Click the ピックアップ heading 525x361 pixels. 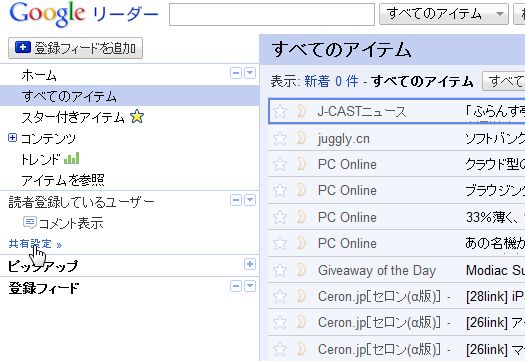coord(43,266)
